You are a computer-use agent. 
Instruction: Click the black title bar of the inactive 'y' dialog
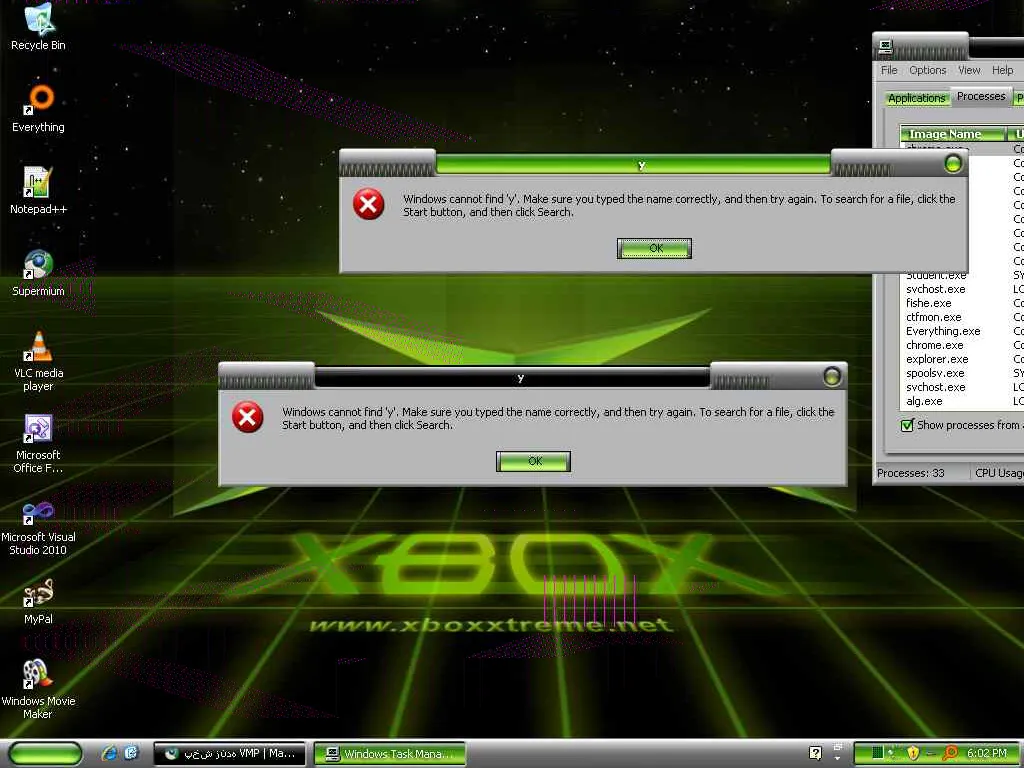click(512, 377)
